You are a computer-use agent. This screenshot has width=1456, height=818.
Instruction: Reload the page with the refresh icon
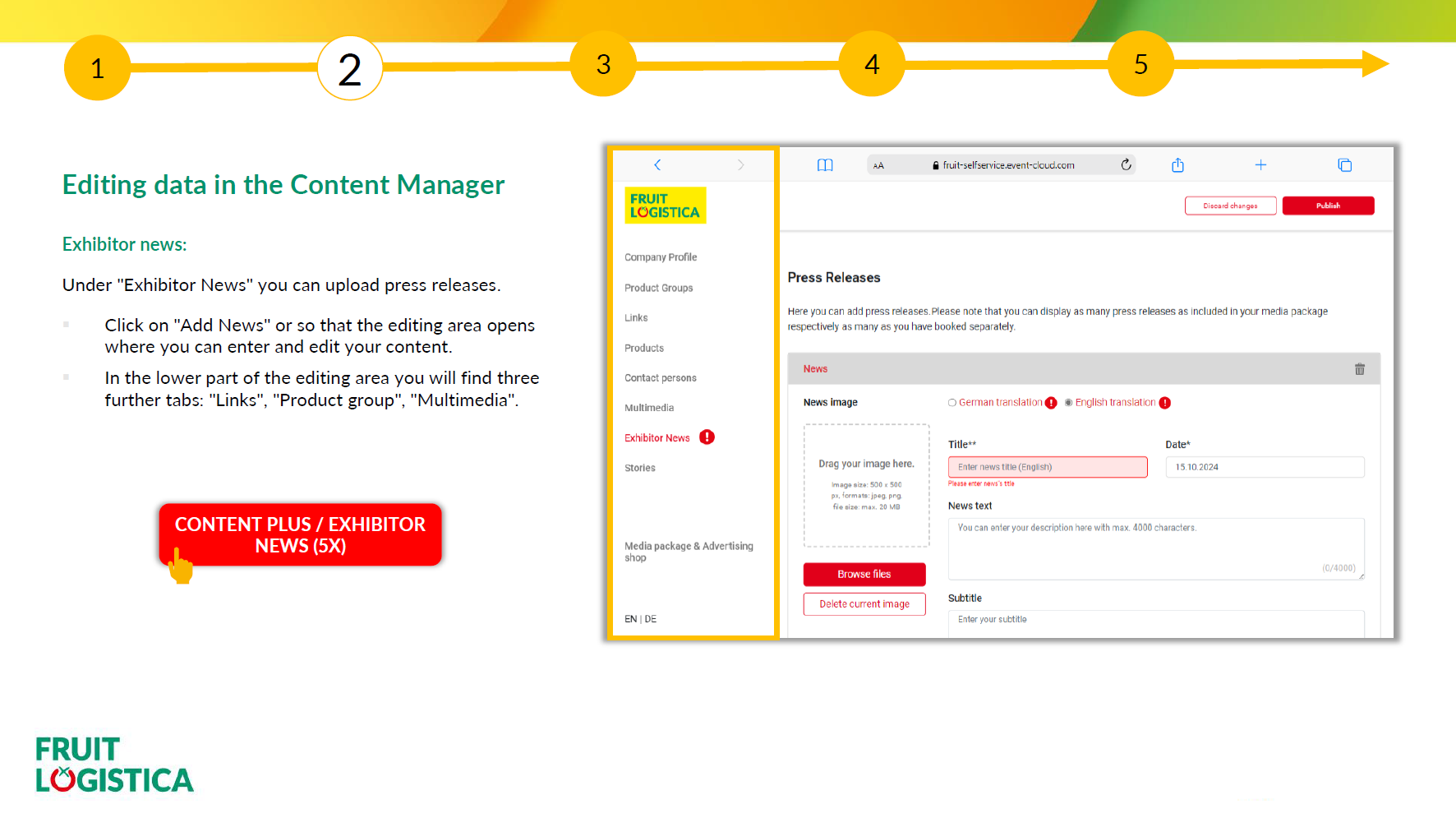coord(1127,164)
